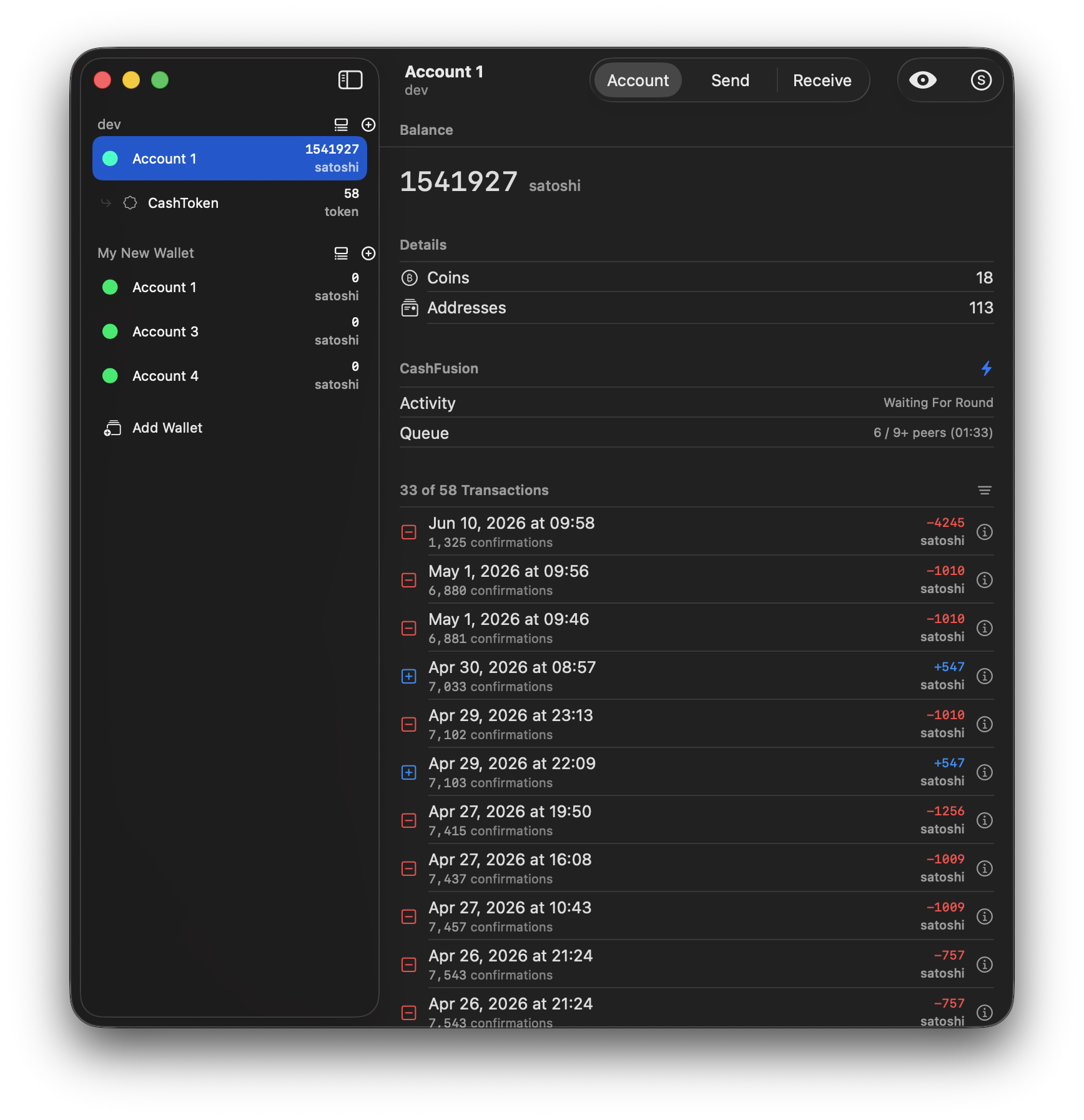Click the dev wallet header label

click(109, 124)
